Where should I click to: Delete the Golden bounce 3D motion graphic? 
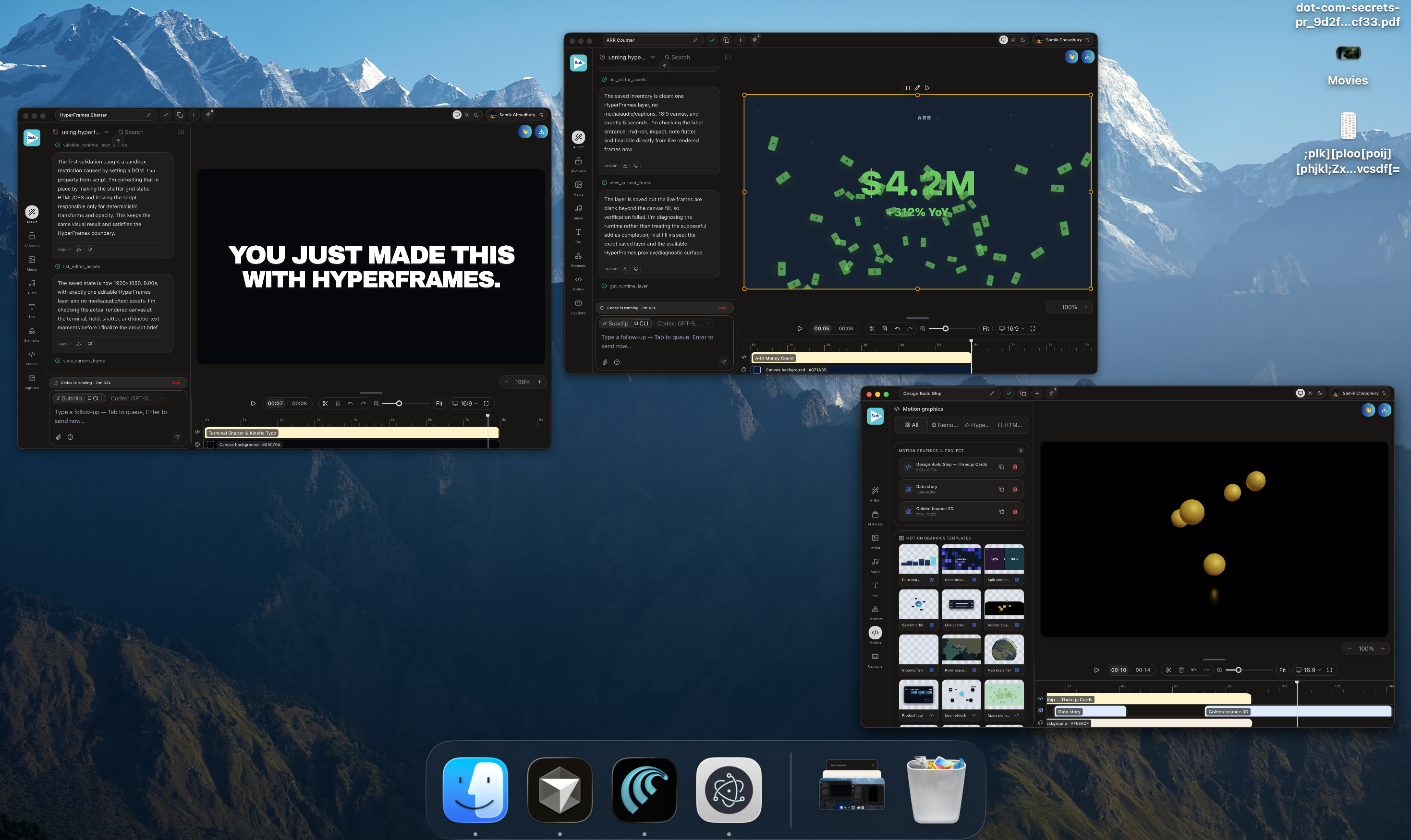(x=1015, y=511)
